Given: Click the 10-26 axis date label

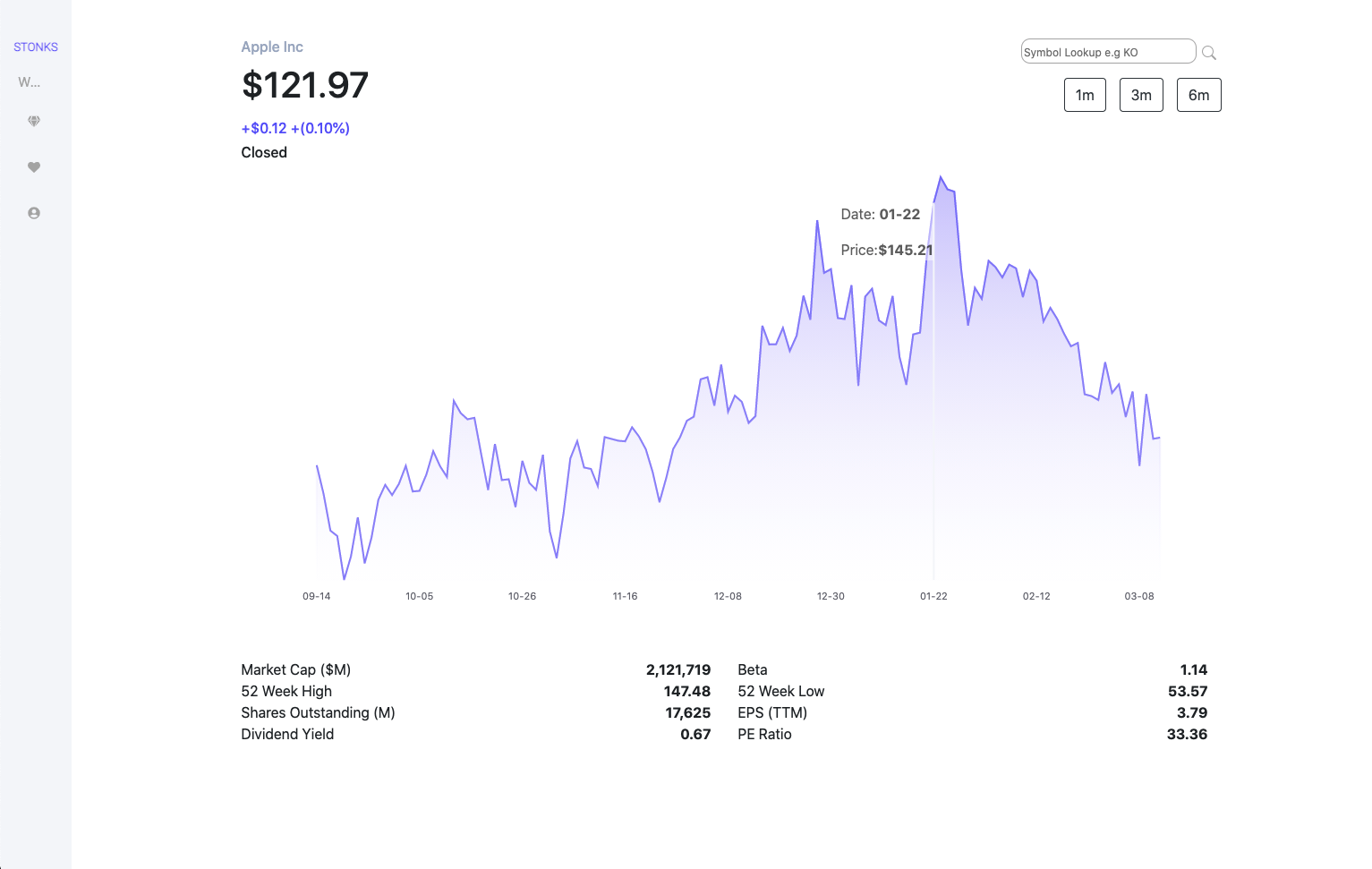Looking at the screenshot, I should [523, 596].
